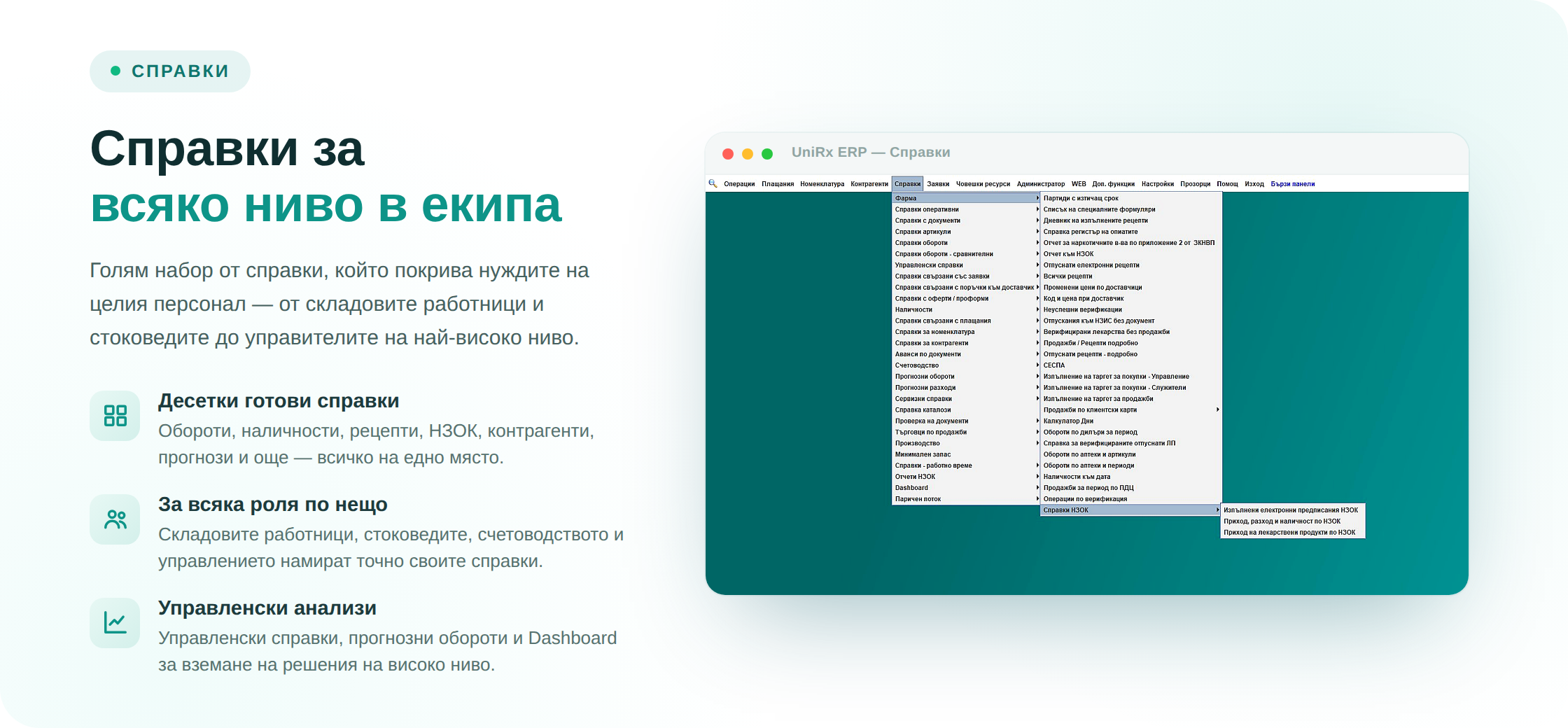Select Справки обороти - сравнителни

(x=966, y=254)
